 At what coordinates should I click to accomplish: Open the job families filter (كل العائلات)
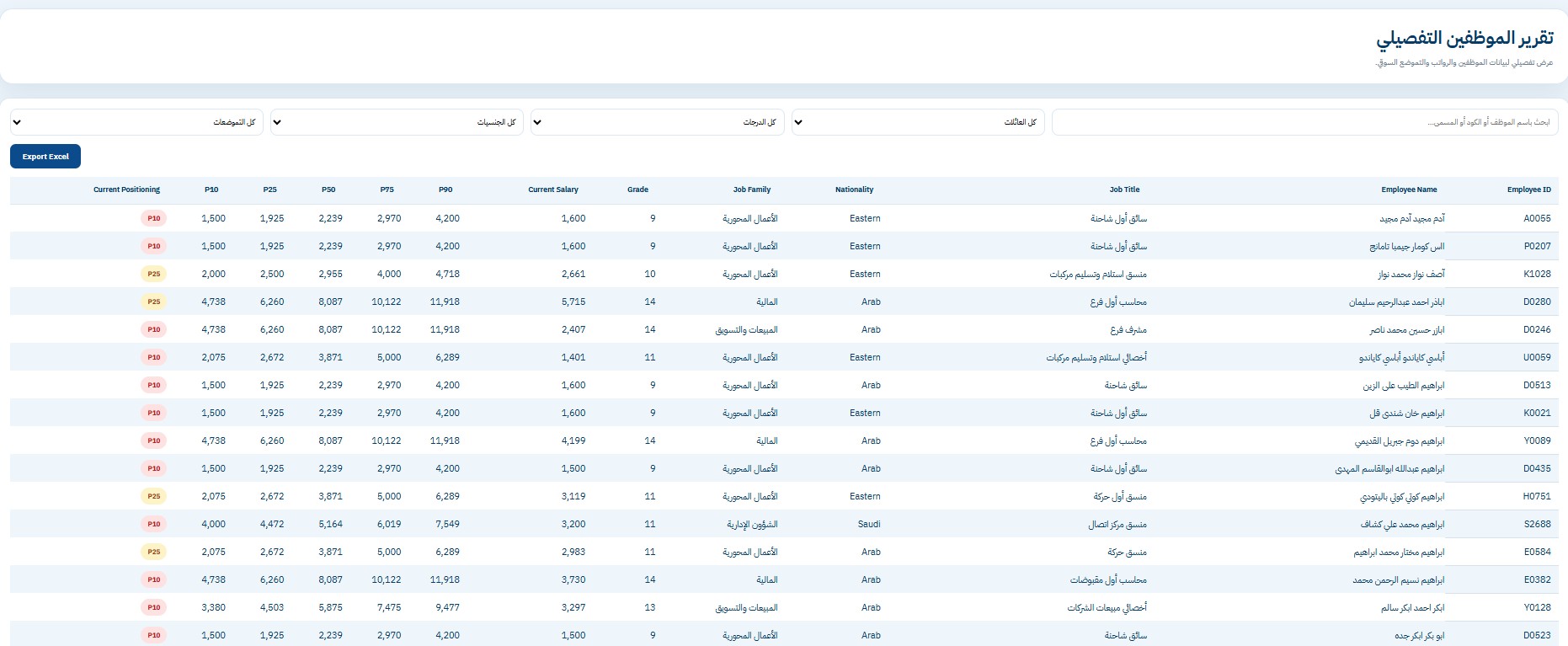pyautogui.click(x=918, y=122)
